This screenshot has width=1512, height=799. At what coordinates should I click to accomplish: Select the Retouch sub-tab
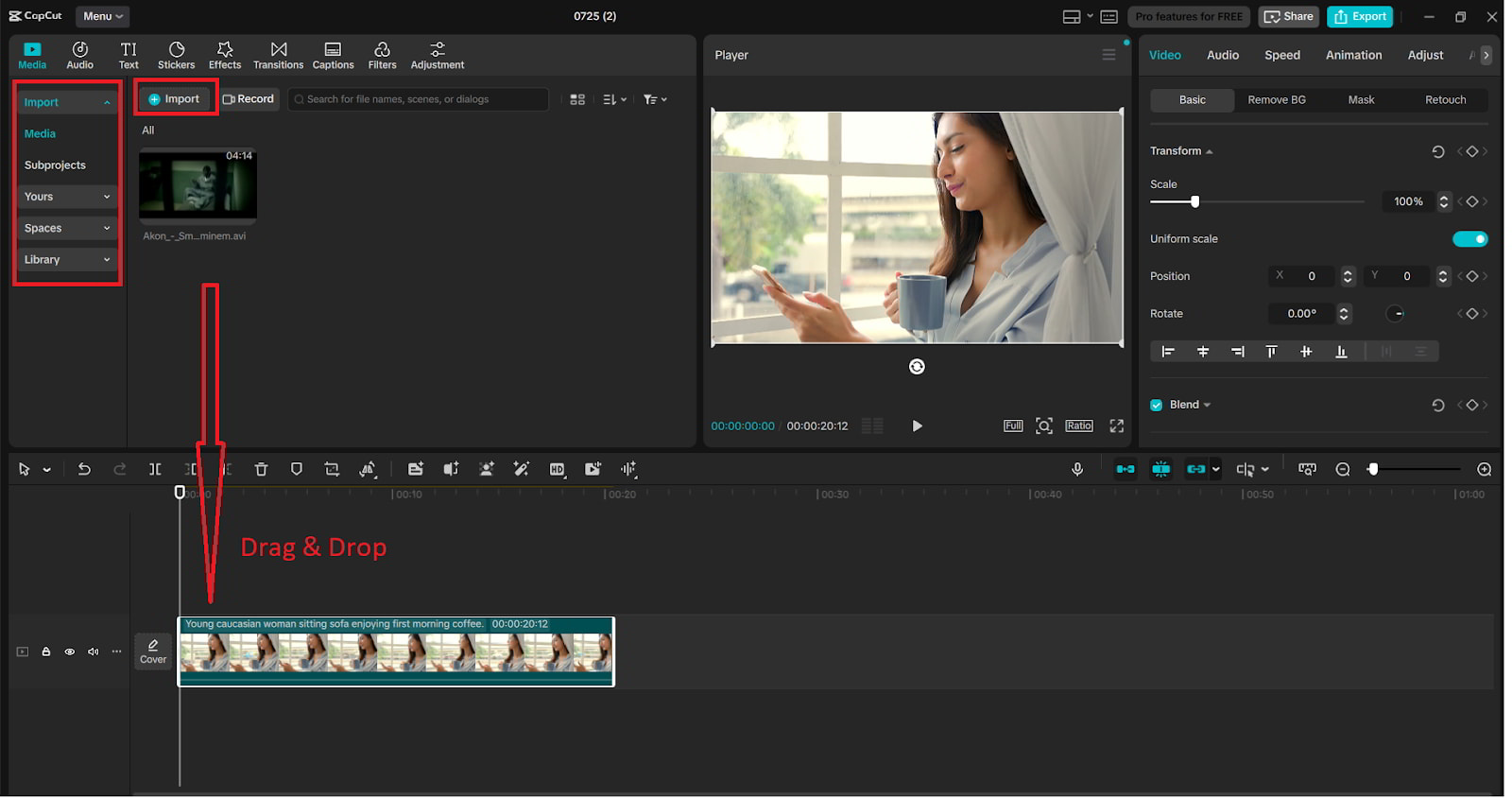(1445, 100)
